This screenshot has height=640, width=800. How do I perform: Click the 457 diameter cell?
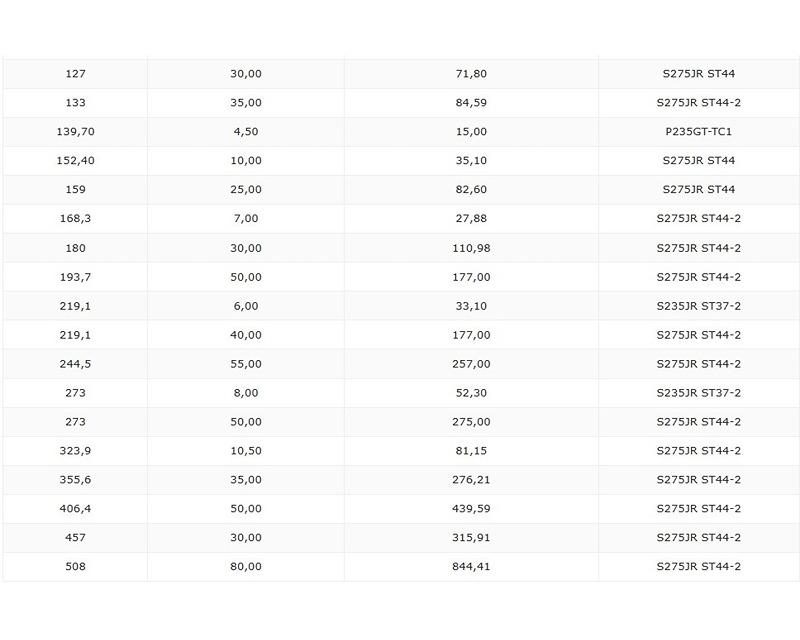point(75,538)
